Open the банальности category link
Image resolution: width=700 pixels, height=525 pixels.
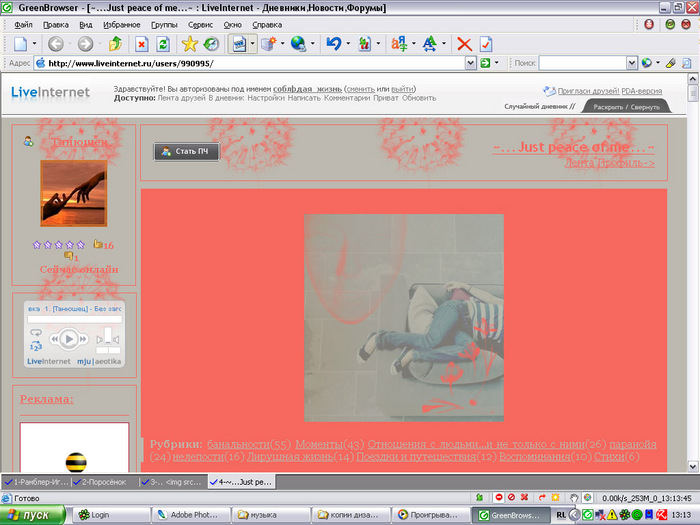click(238, 445)
